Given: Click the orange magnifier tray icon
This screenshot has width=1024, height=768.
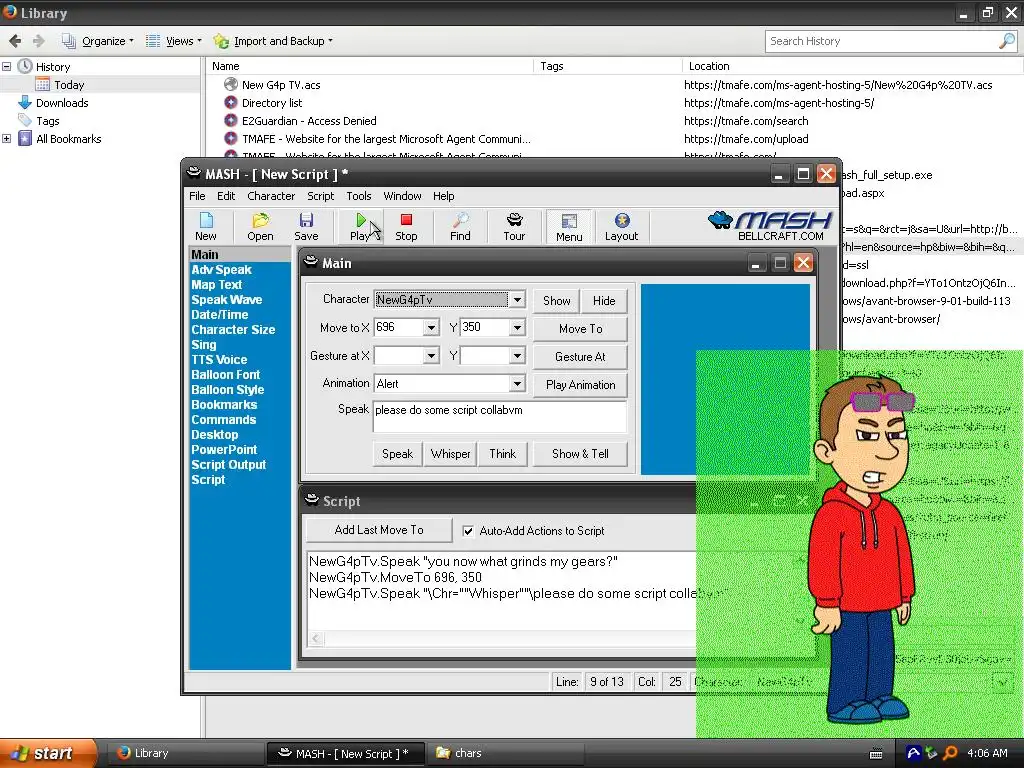Looking at the screenshot, I should point(950,753).
